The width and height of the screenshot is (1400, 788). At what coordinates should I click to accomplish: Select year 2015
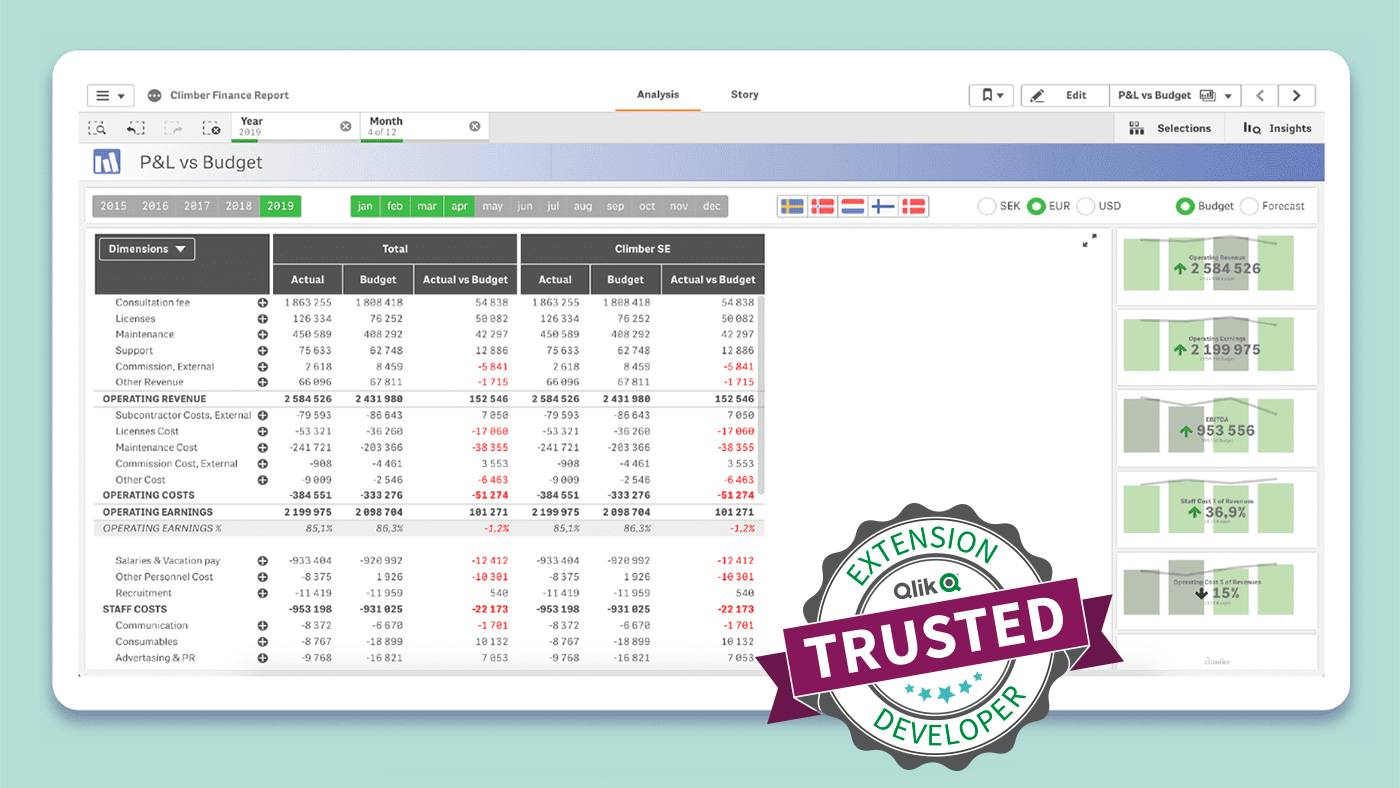coord(114,207)
